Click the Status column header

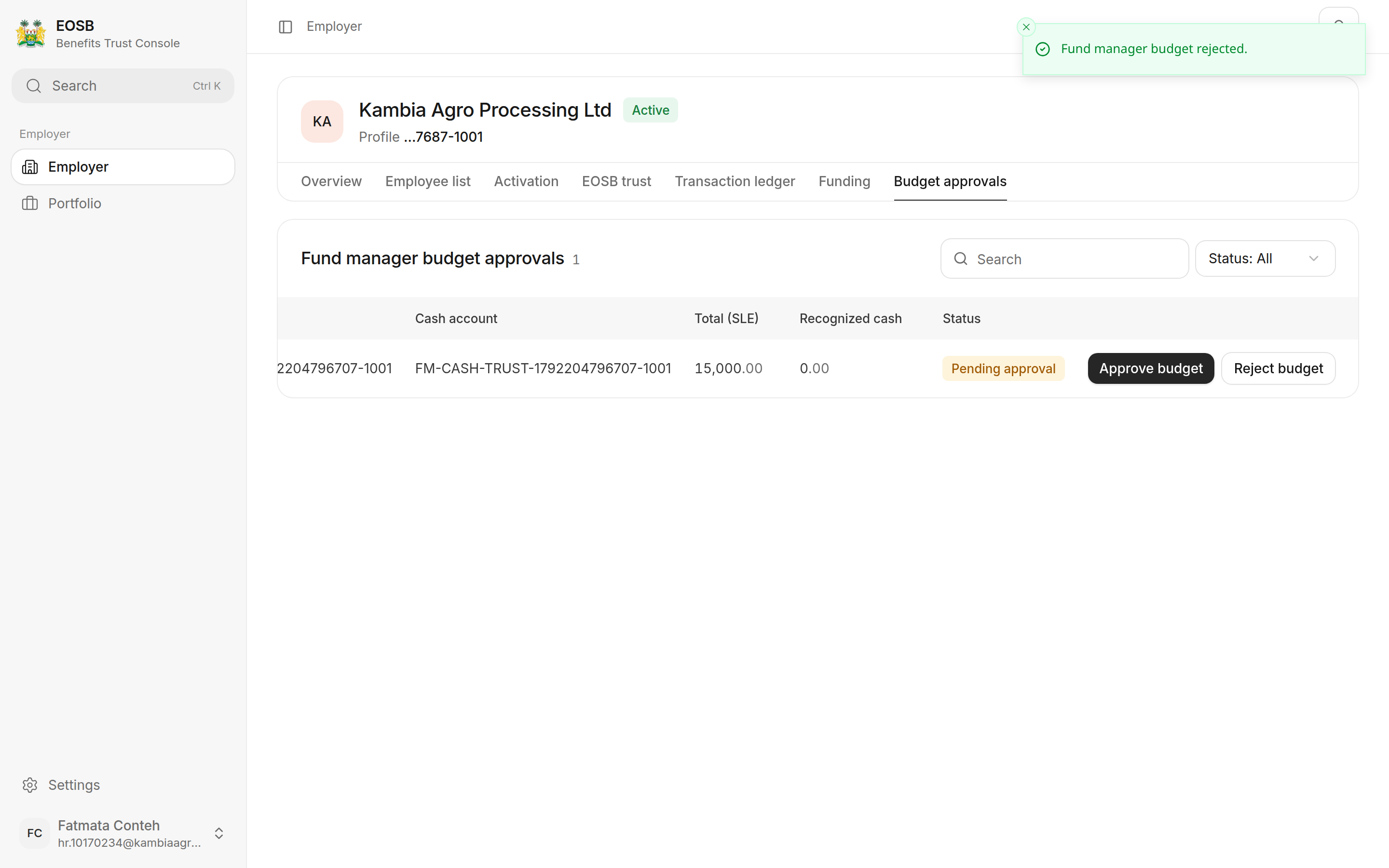[961, 319]
